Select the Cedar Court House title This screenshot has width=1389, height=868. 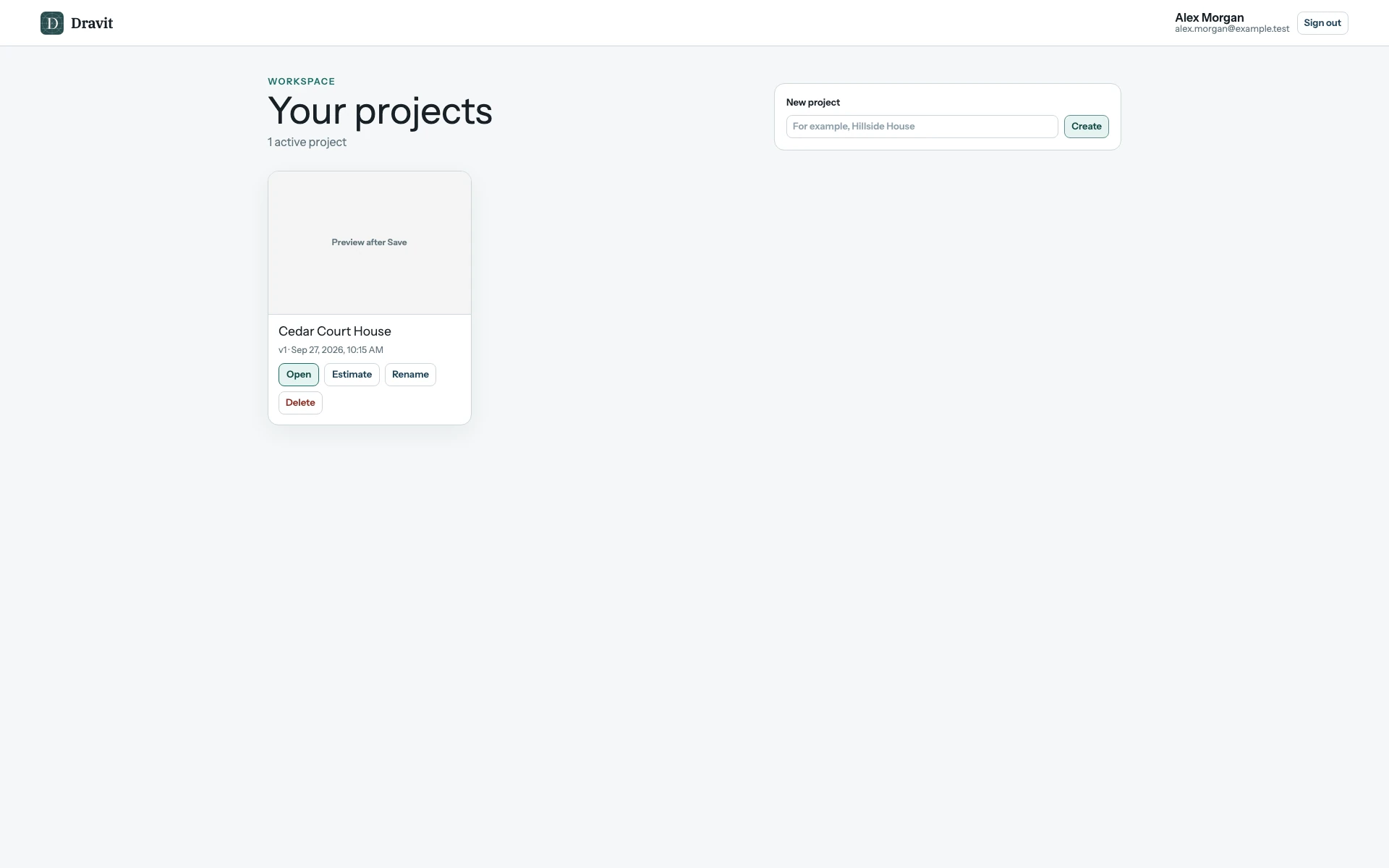pyautogui.click(x=335, y=331)
